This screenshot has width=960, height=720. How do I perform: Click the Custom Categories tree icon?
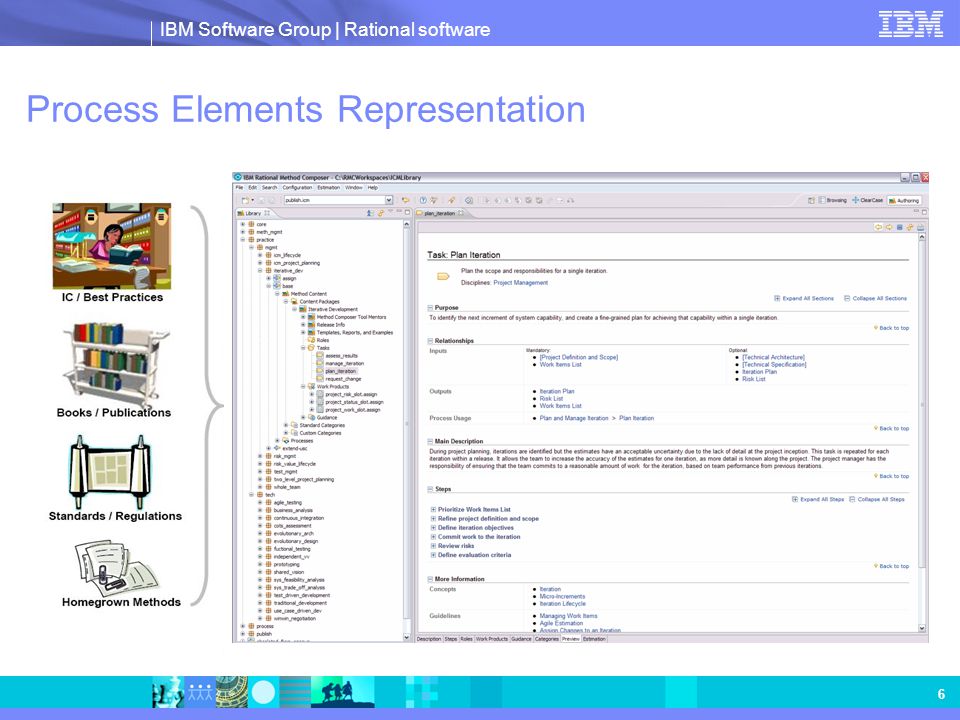[294, 433]
